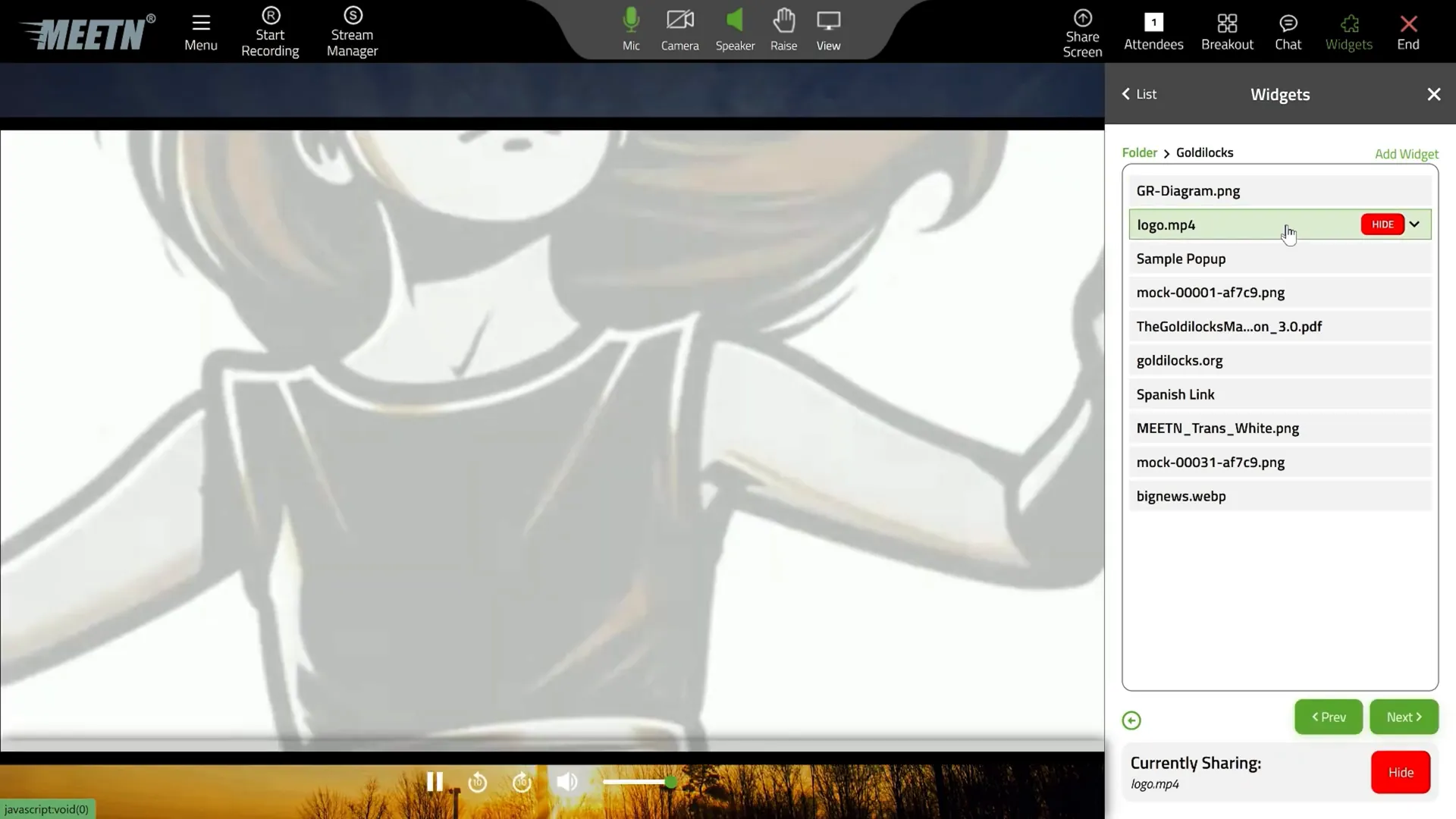The width and height of the screenshot is (1456, 819).
Task: Click the Folder breadcrumb link
Action: click(x=1139, y=152)
